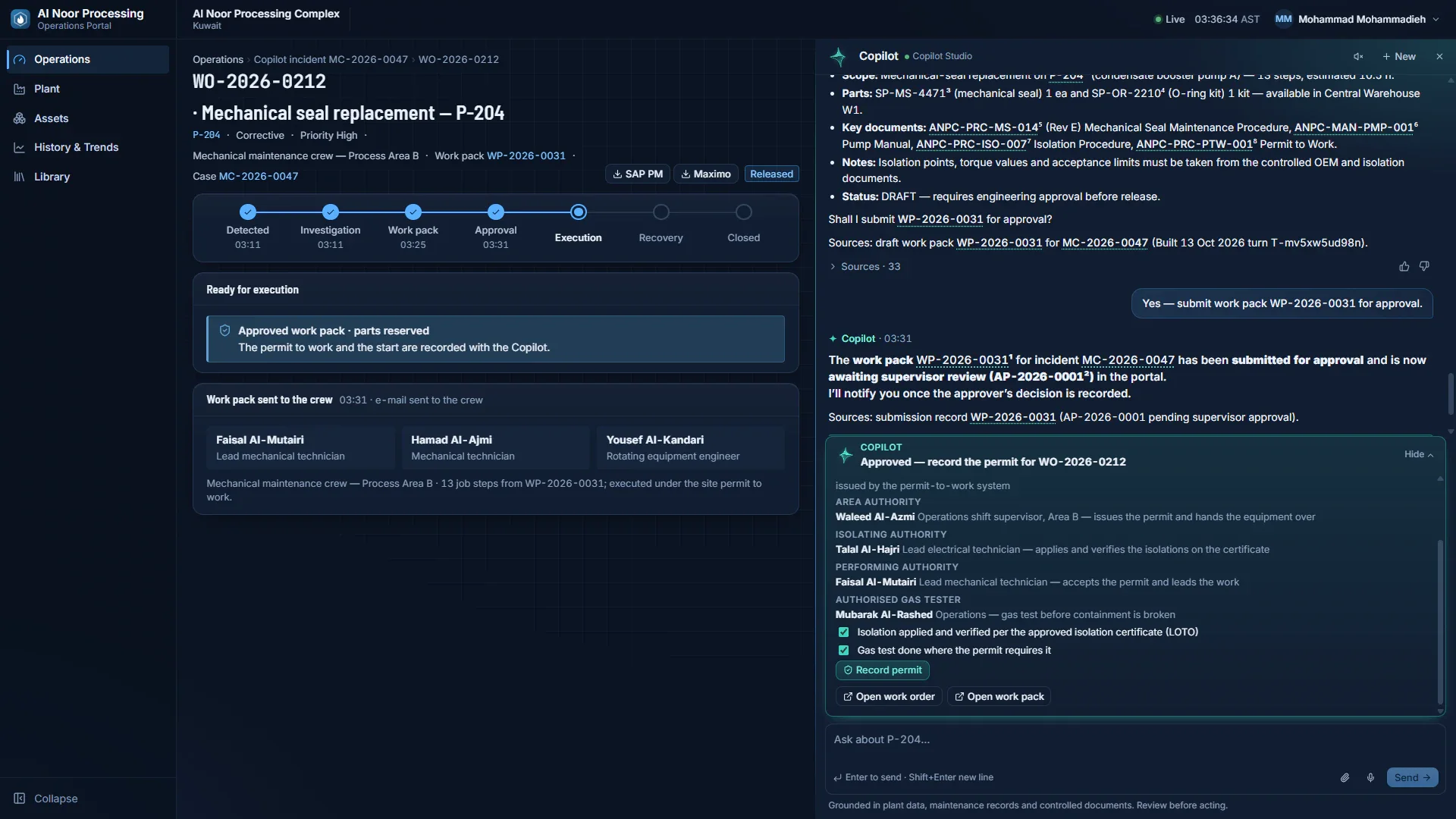
Task: Click the Released status badge
Action: [x=771, y=174]
